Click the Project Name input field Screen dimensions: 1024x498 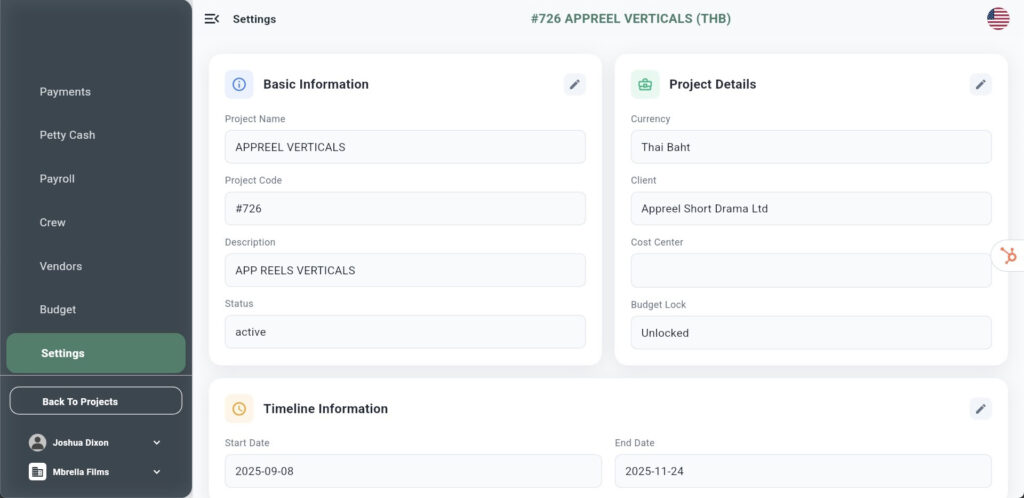[x=405, y=147]
